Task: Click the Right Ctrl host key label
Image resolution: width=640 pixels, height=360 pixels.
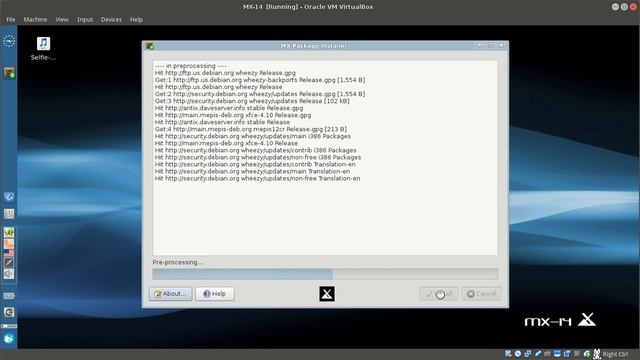Action: 616,354
